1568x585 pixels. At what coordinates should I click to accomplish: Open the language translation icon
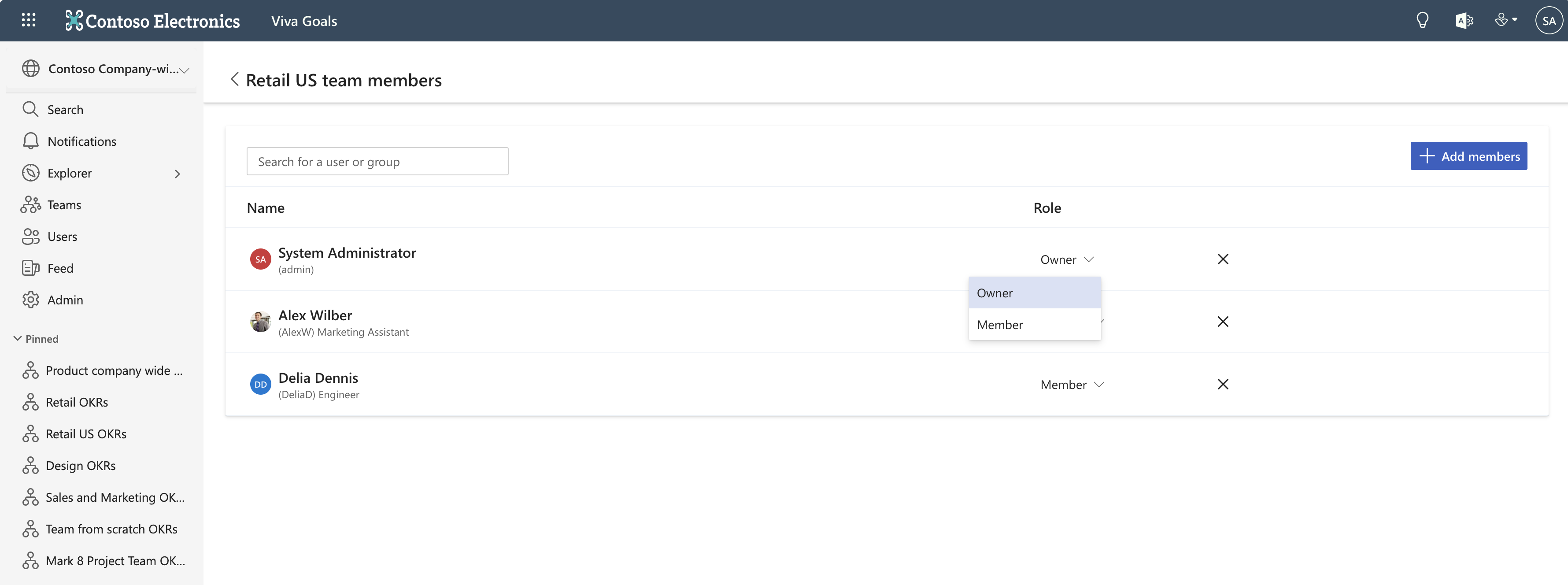coord(1464,21)
